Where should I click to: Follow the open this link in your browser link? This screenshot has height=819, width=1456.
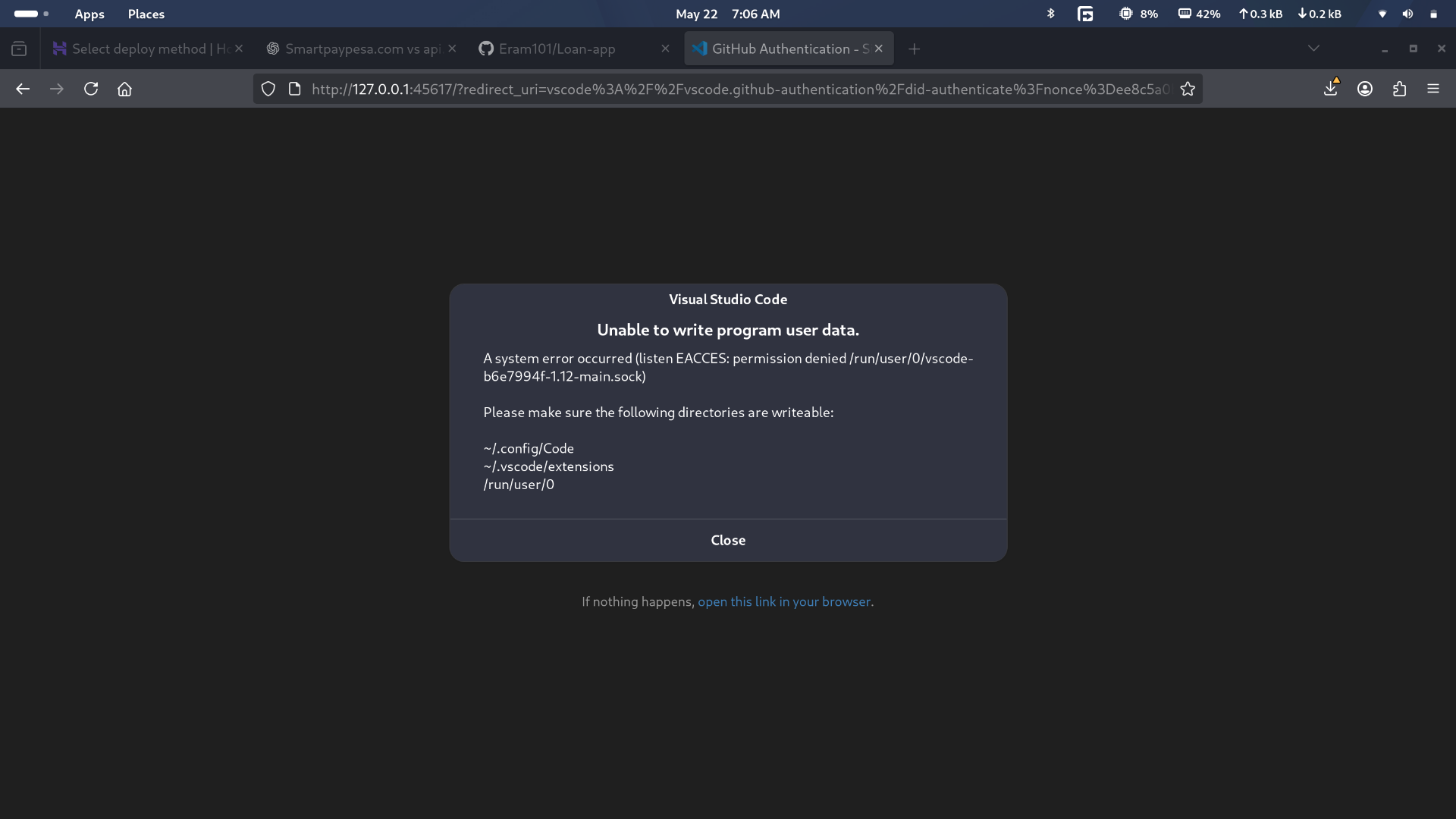tap(784, 601)
